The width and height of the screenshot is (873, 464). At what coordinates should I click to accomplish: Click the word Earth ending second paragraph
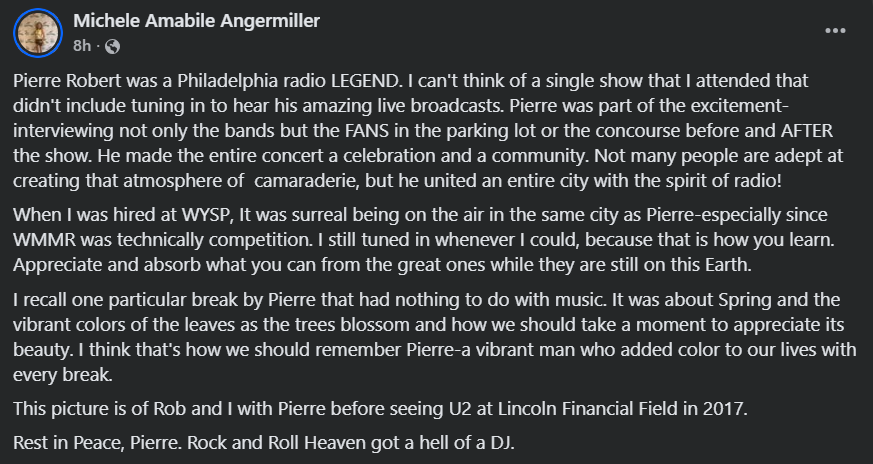coord(728,265)
